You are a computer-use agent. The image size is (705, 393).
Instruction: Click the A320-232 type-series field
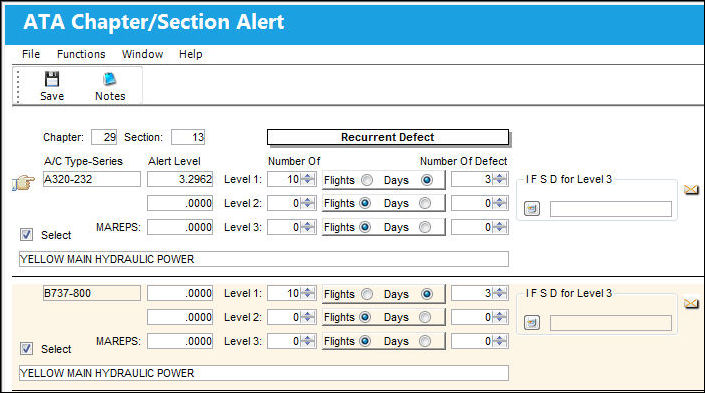point(92,179)
